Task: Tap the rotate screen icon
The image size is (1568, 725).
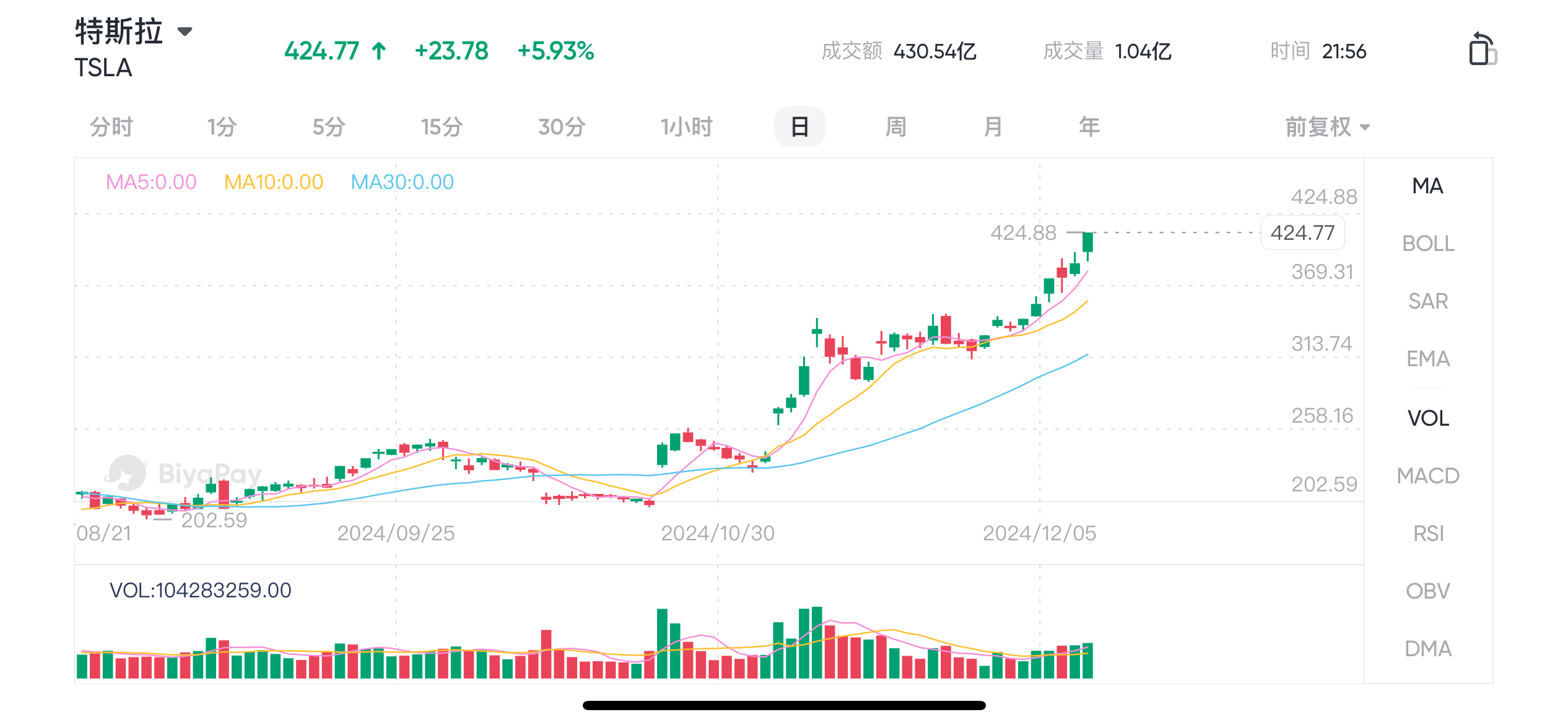Action: 1482,49
